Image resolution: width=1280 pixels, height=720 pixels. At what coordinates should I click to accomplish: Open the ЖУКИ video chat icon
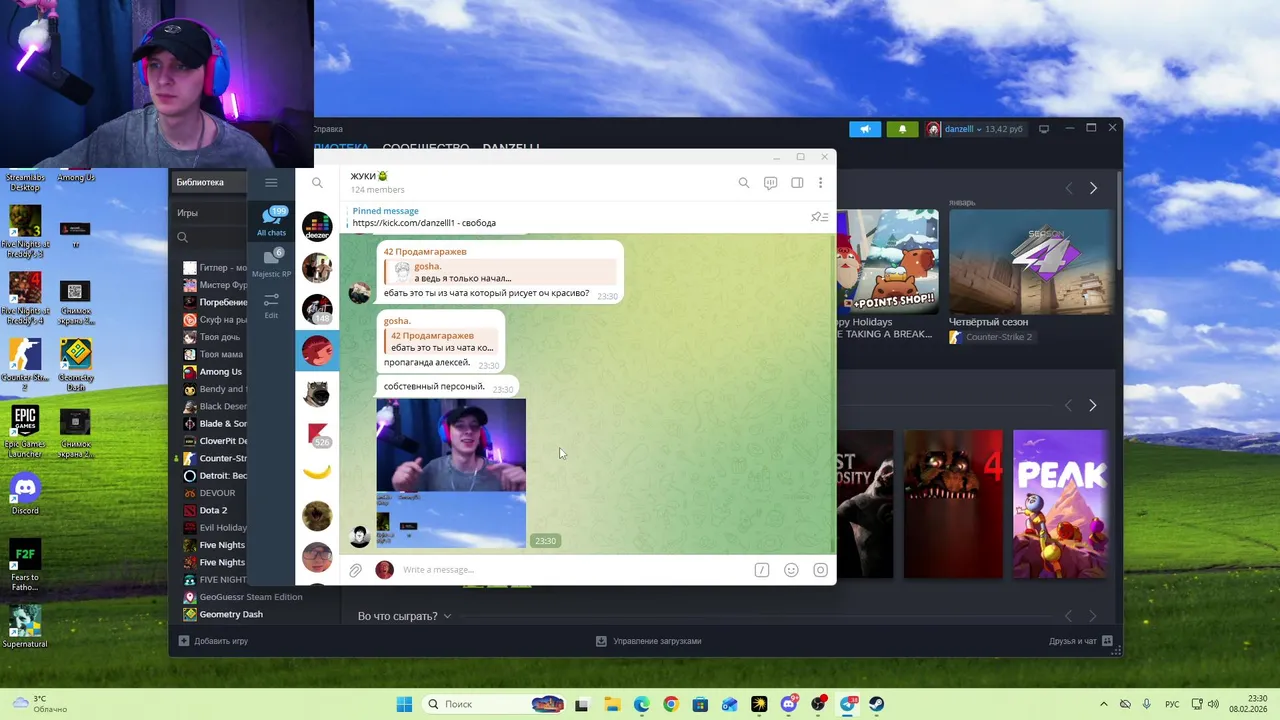click(770, 183)
